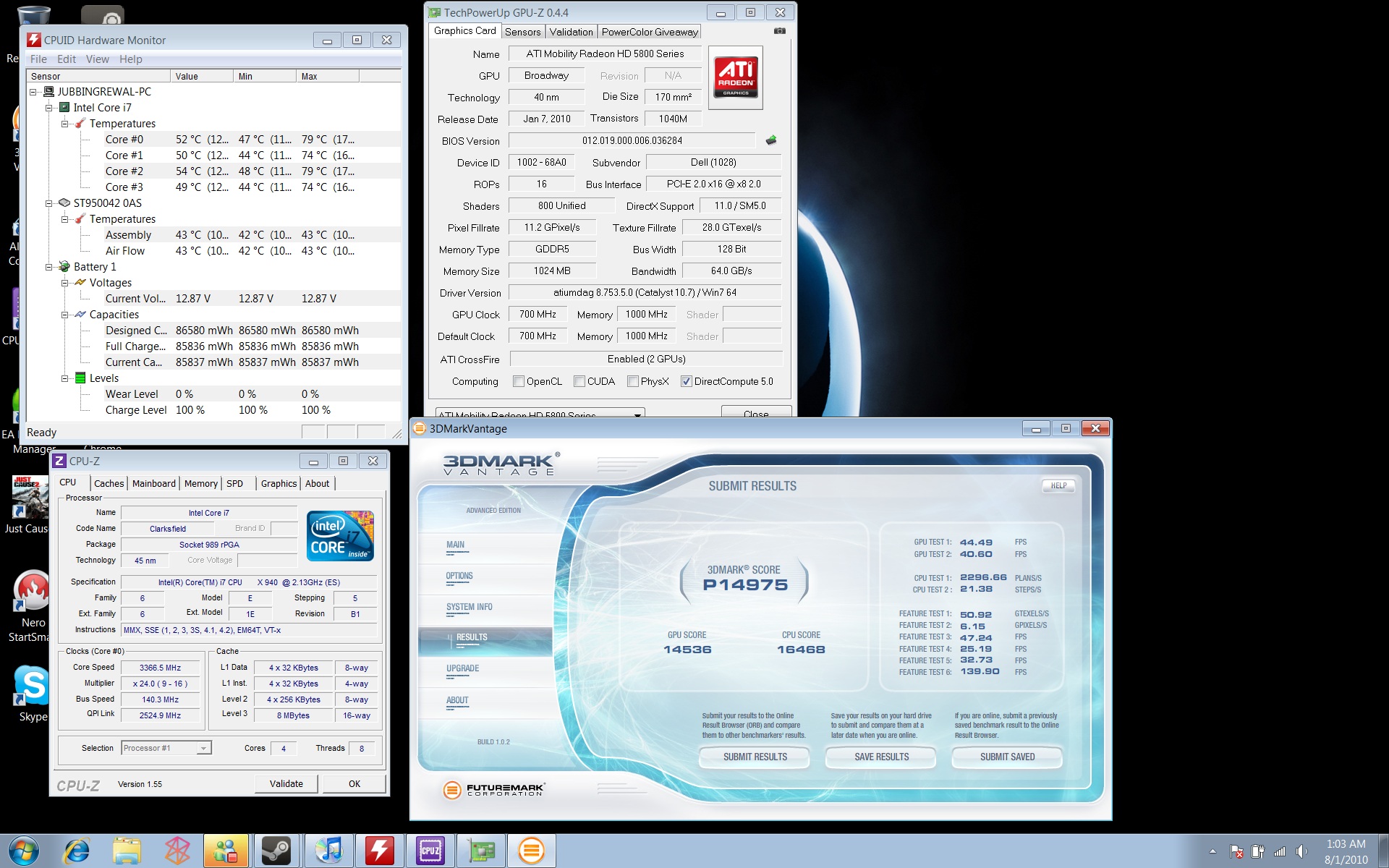
Task: Click the BIOS save chip icon
Action: pos(771,140)
